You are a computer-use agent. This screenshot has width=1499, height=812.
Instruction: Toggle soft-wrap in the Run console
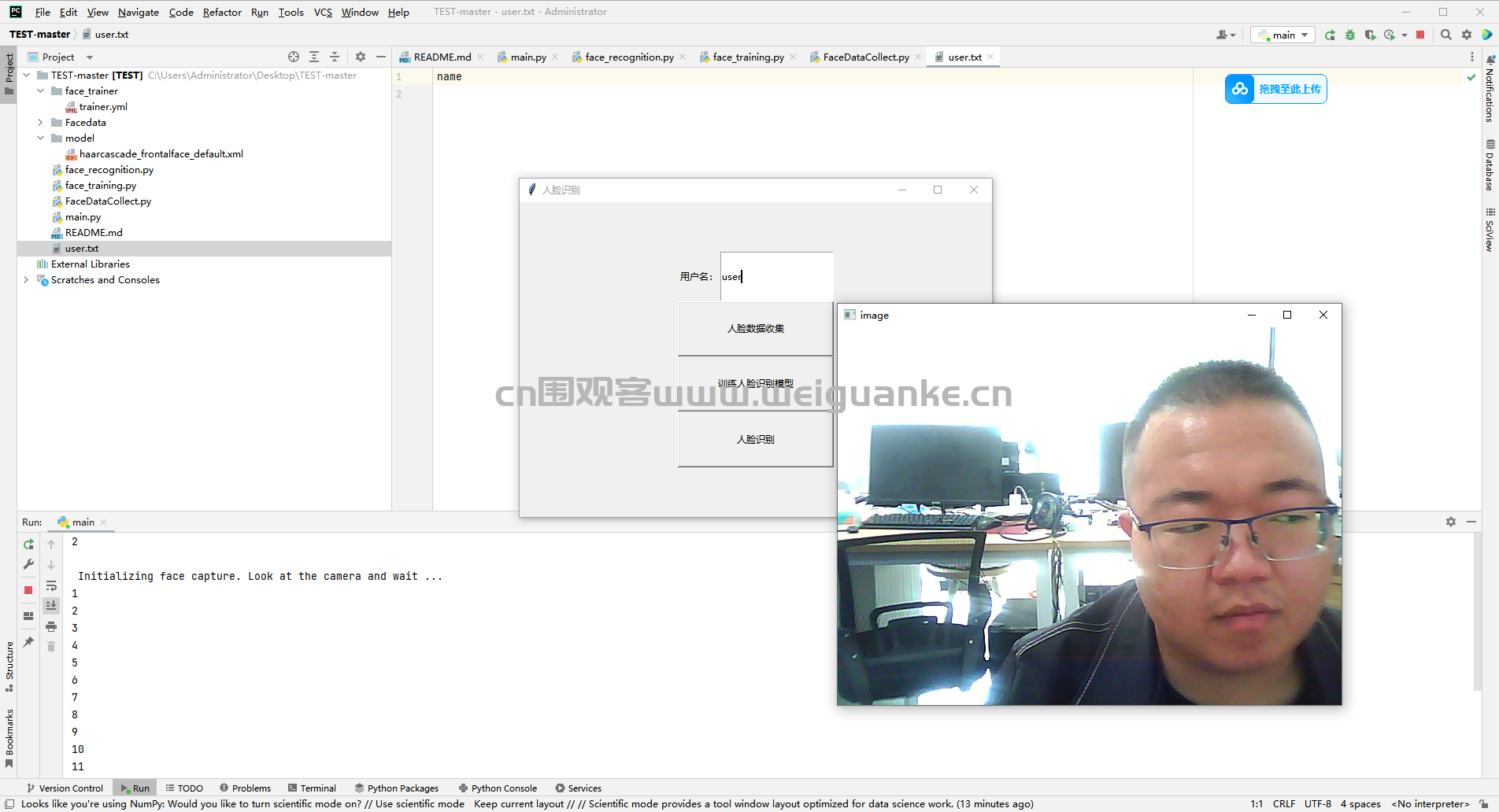pyautogui.click(x=52, y=585)
